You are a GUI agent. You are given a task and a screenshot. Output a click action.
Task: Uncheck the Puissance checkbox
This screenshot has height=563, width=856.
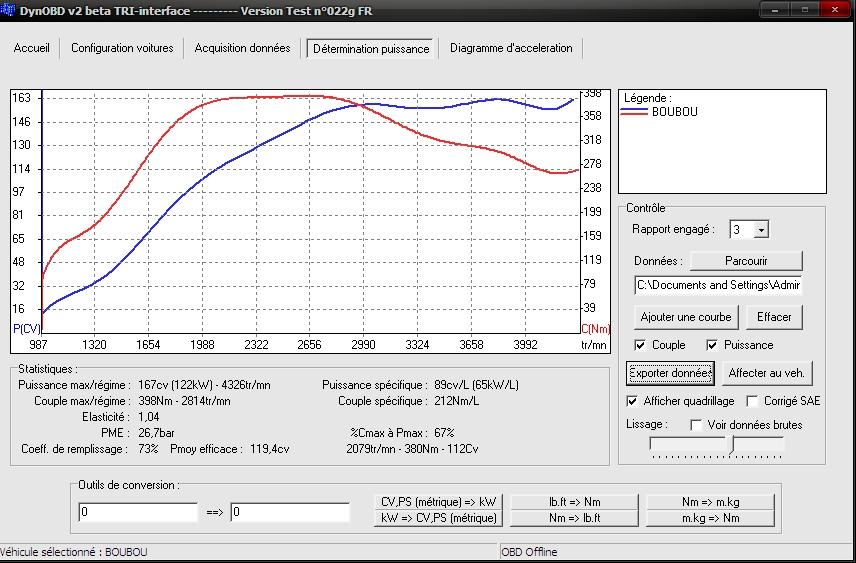click(x=711, y=345)
